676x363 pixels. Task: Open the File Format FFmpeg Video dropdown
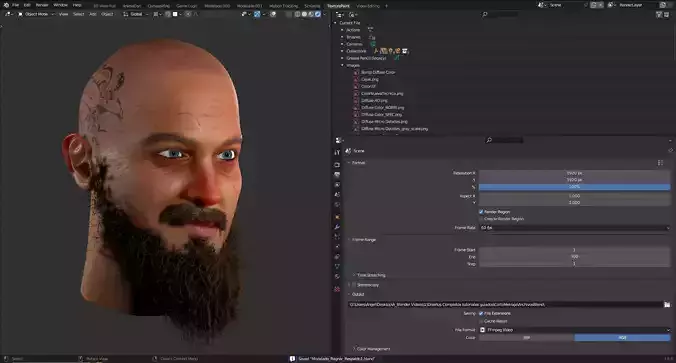pos(575,330)
